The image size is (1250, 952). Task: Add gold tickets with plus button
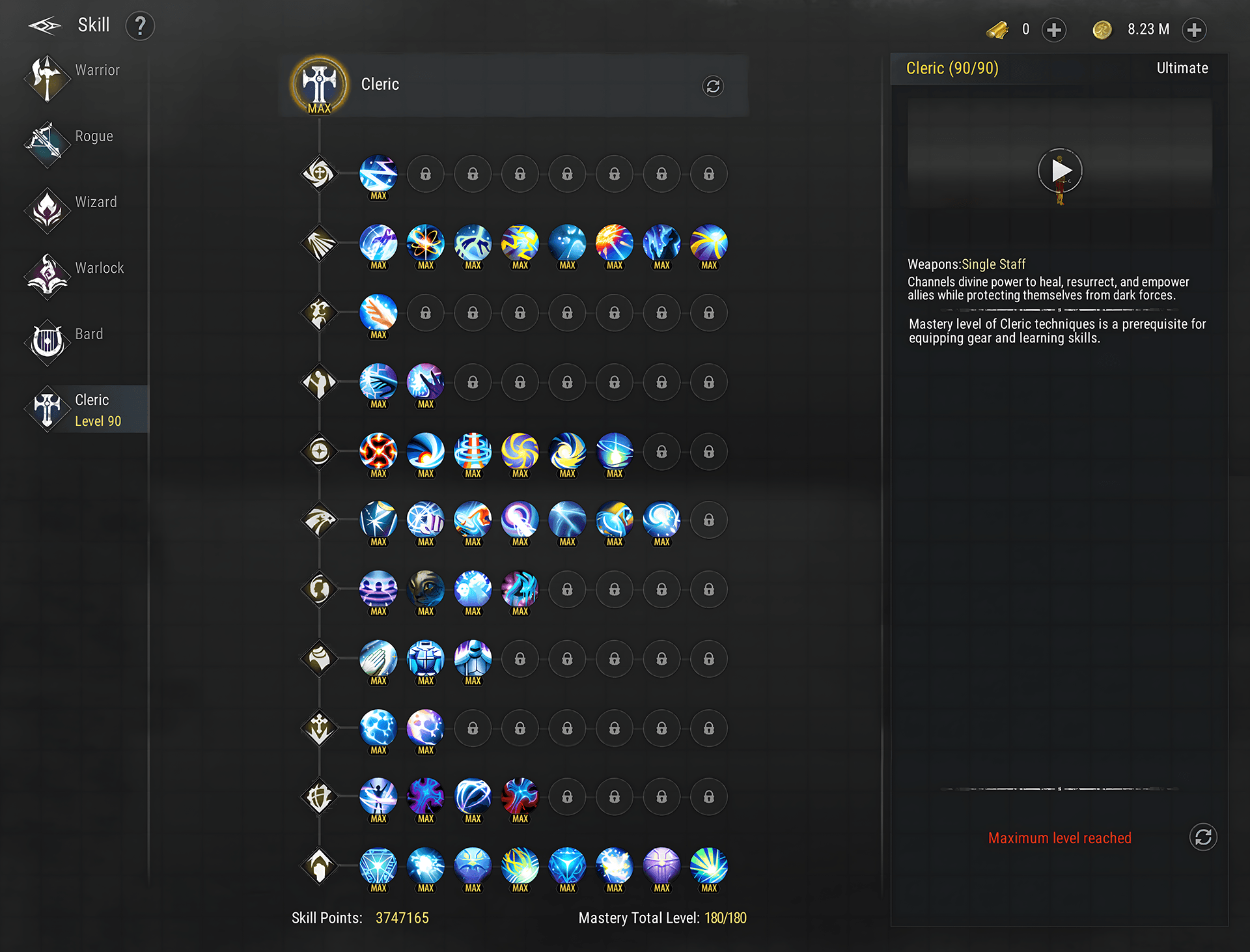1054,29
